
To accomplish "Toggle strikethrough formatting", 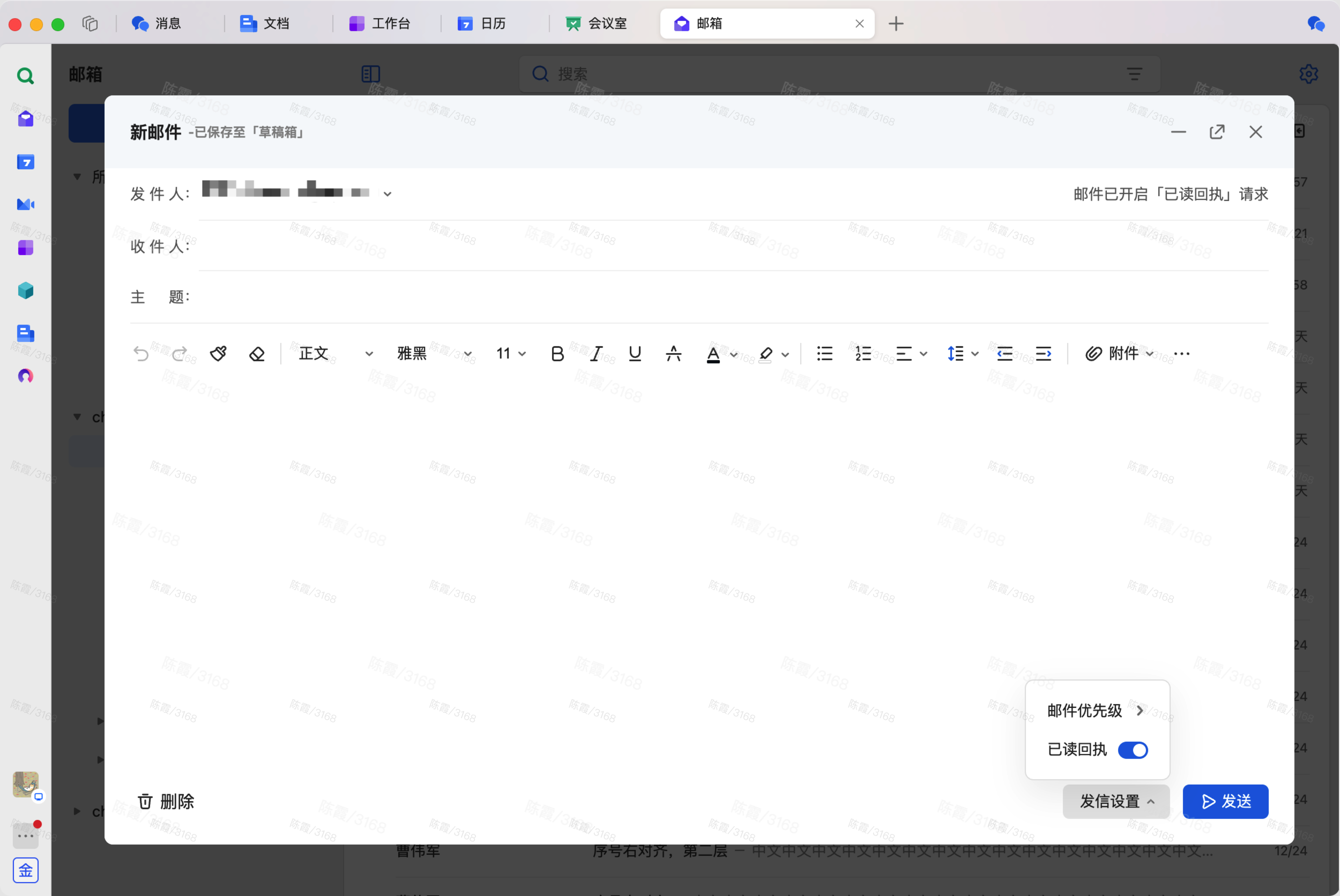I will [674, 354].
